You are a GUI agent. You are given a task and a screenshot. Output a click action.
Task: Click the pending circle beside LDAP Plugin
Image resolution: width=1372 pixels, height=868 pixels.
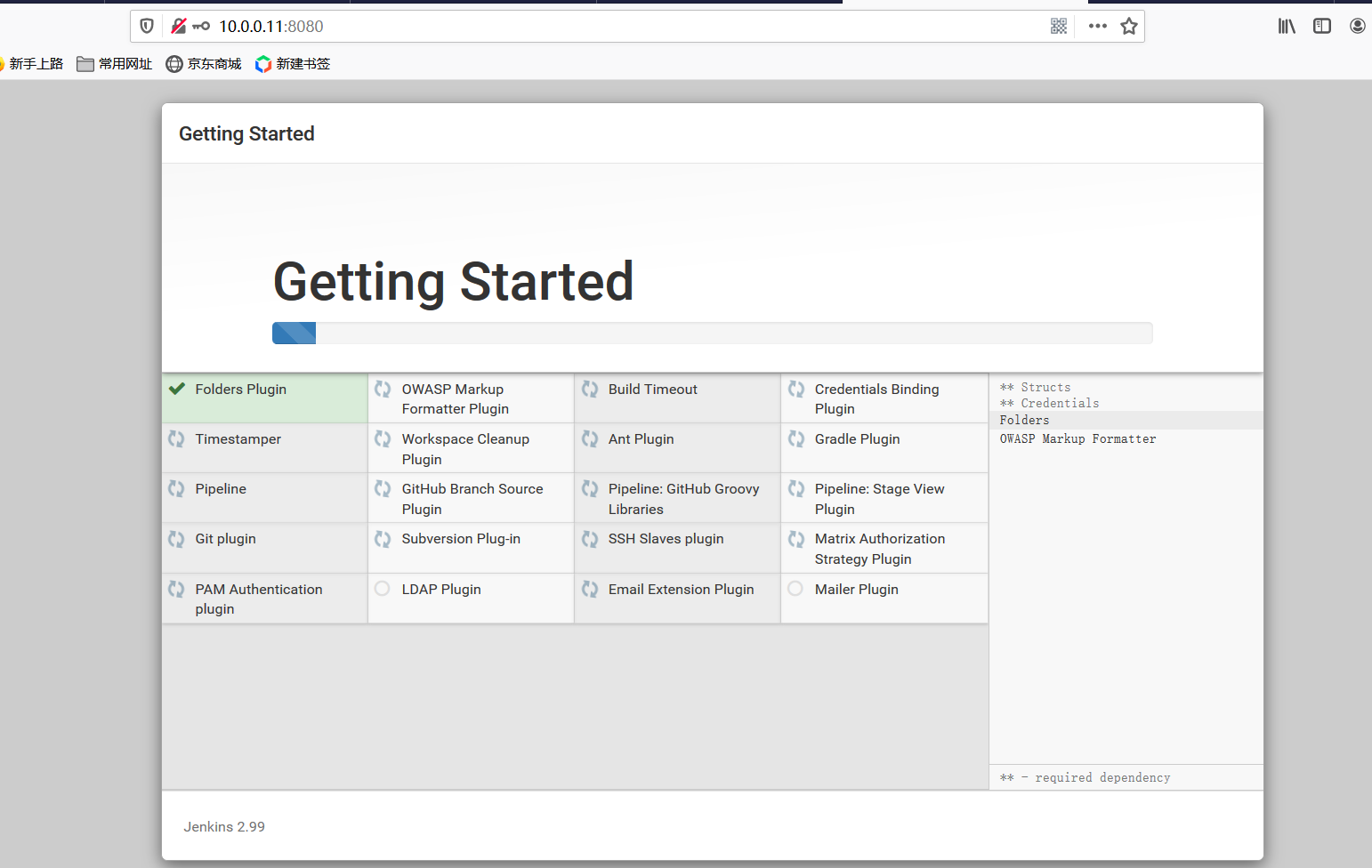pos(383,589)
